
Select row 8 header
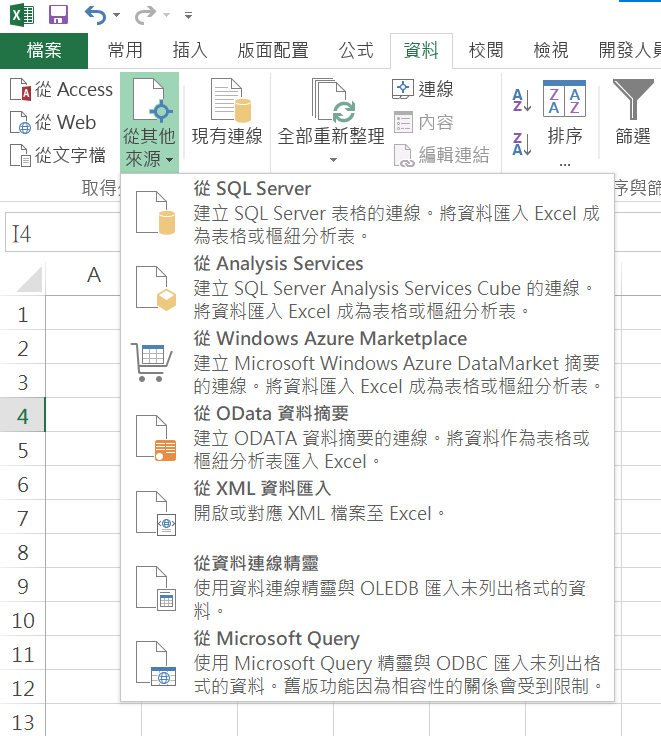pos(23,552)
